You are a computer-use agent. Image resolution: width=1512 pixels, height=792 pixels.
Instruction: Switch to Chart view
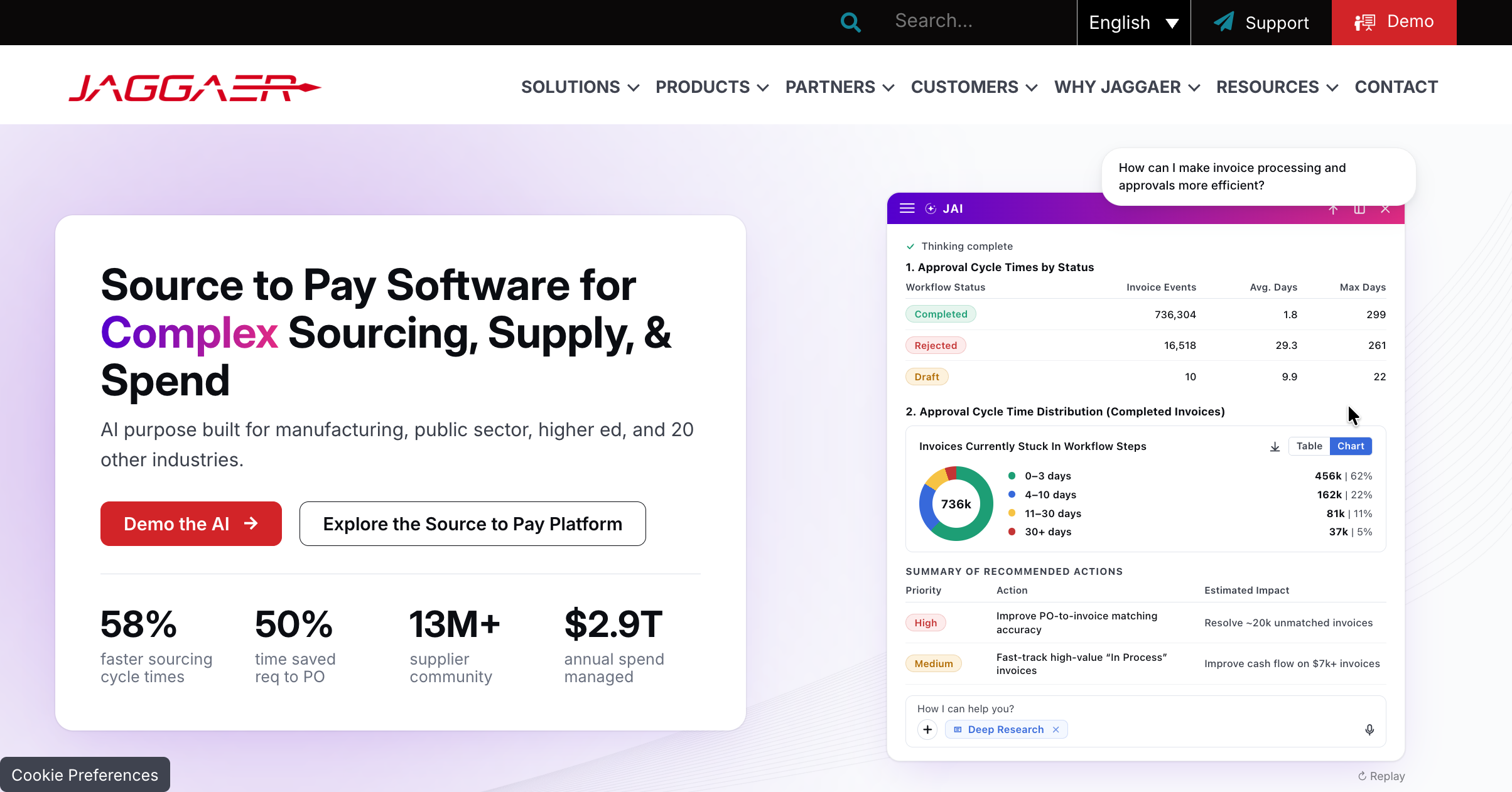[x=1351, y=446]
